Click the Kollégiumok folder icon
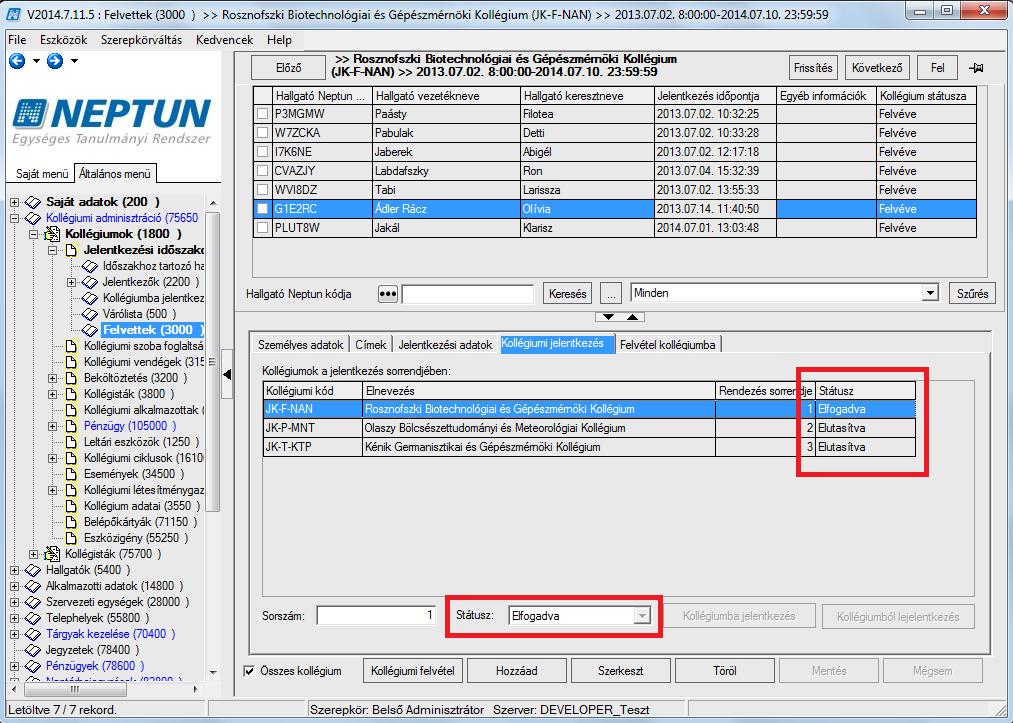The image size is (1013, 723). click(52, 234)
